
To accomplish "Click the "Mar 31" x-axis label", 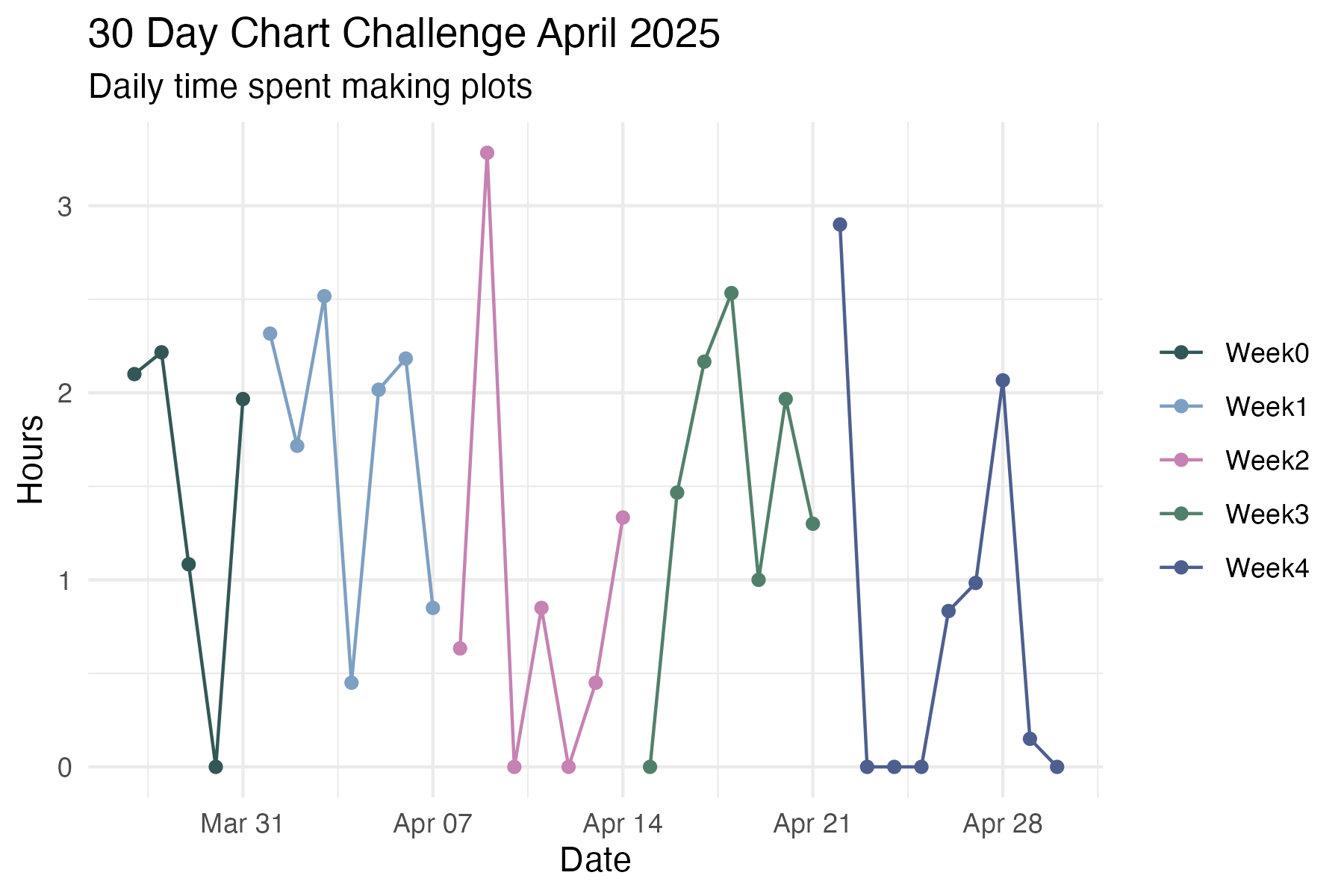I will [x=243, y=824].
